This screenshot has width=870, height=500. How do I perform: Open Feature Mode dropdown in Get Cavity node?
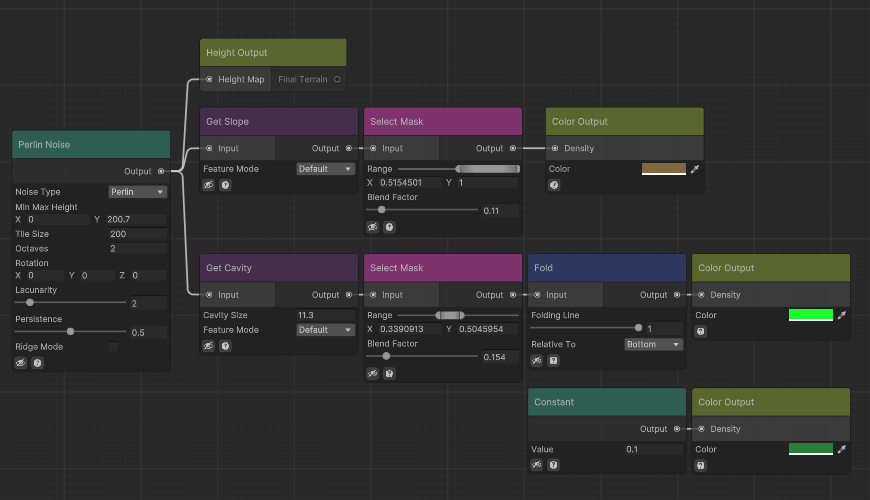point(326,330)
